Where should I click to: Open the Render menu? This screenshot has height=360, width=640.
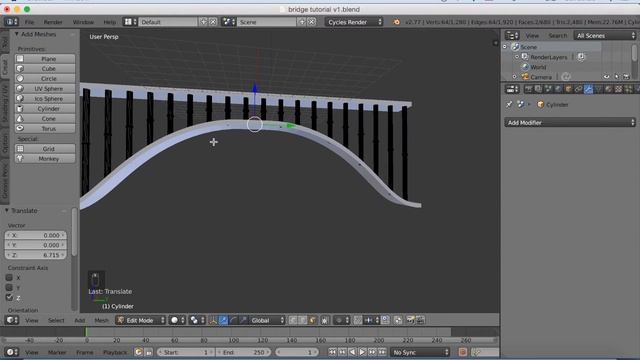point(53,22)
